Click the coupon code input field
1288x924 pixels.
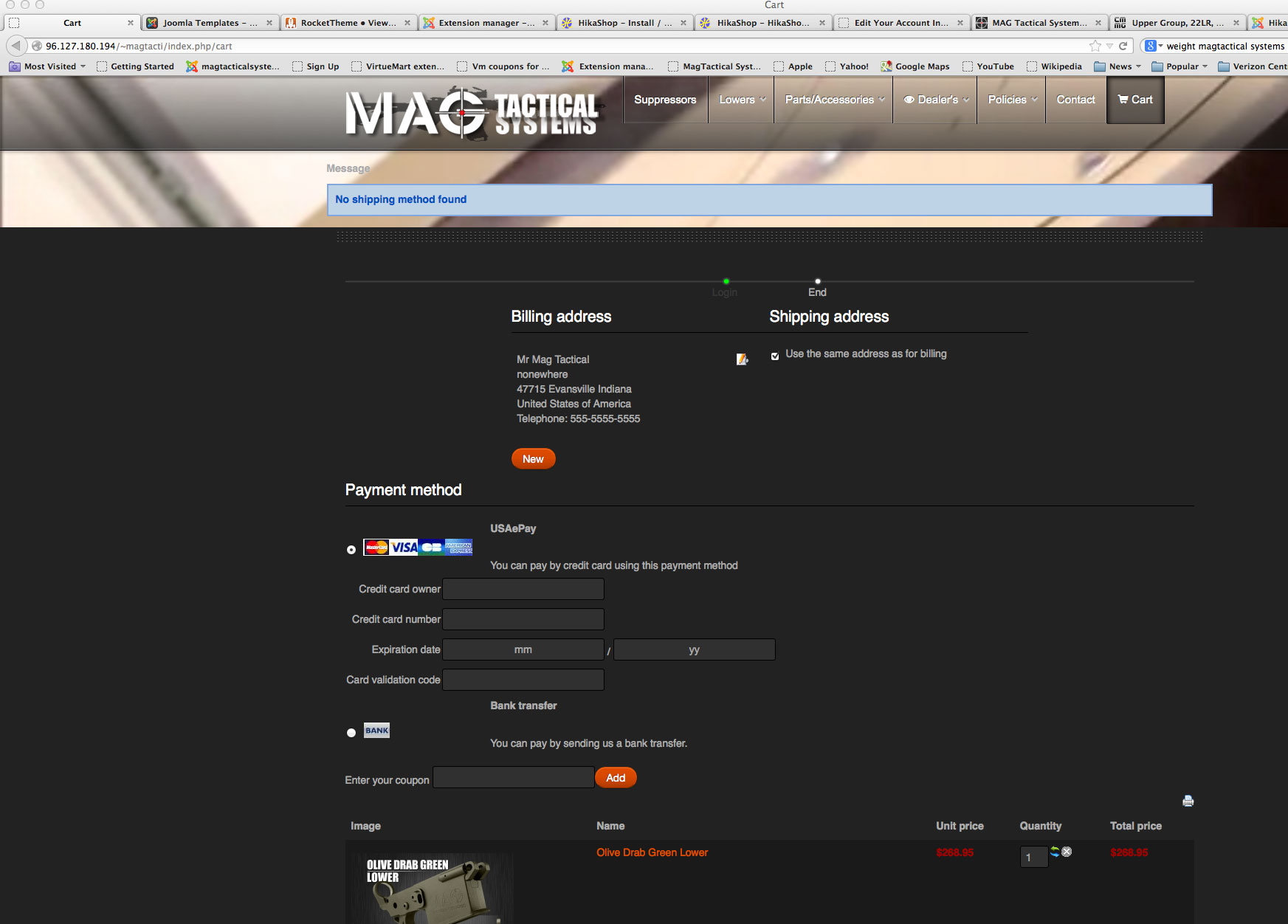click(x=514, y=778)
